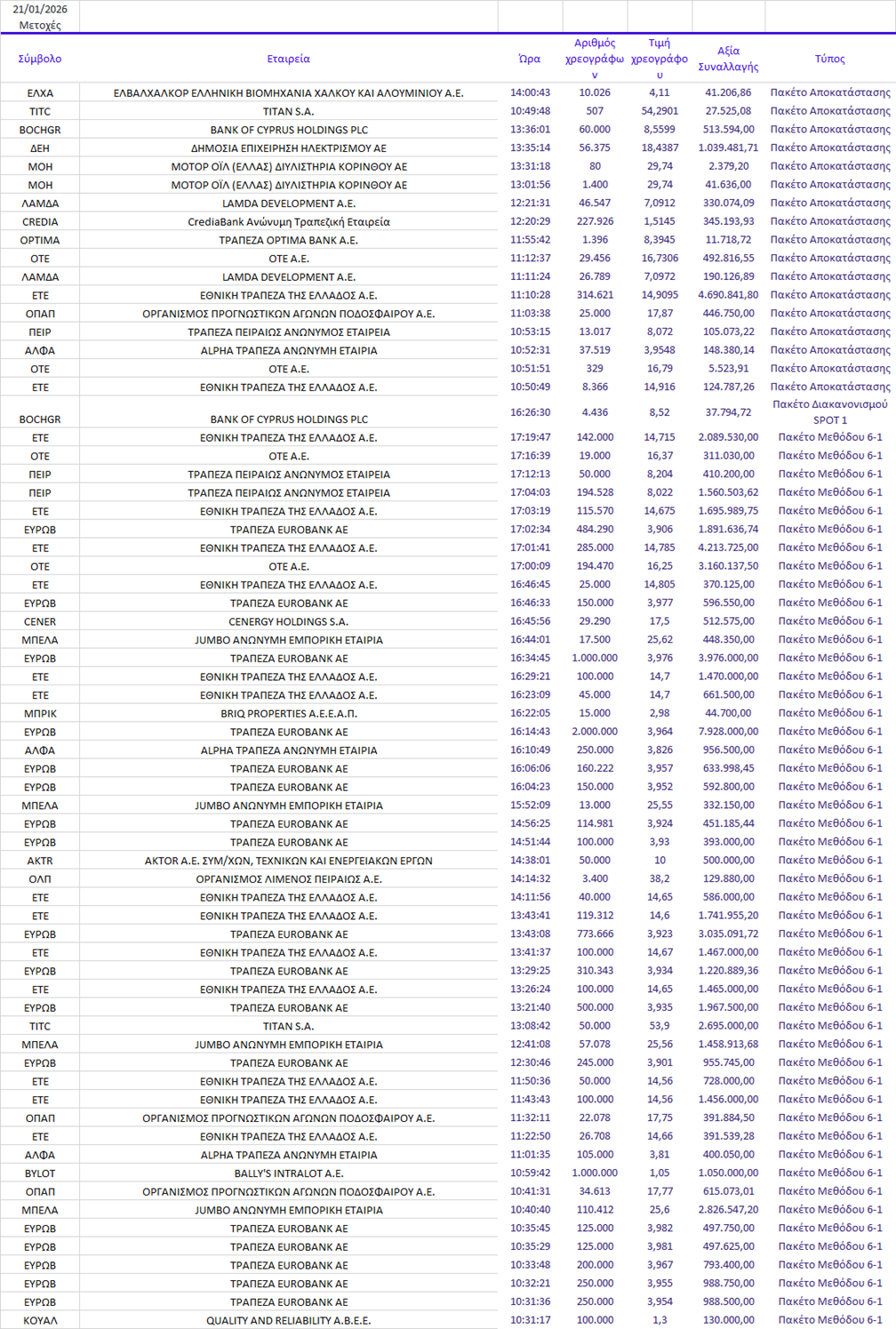Select the price cell 18,4387
The height and width of the screenshot is (1329, 896).
point(660,148)
